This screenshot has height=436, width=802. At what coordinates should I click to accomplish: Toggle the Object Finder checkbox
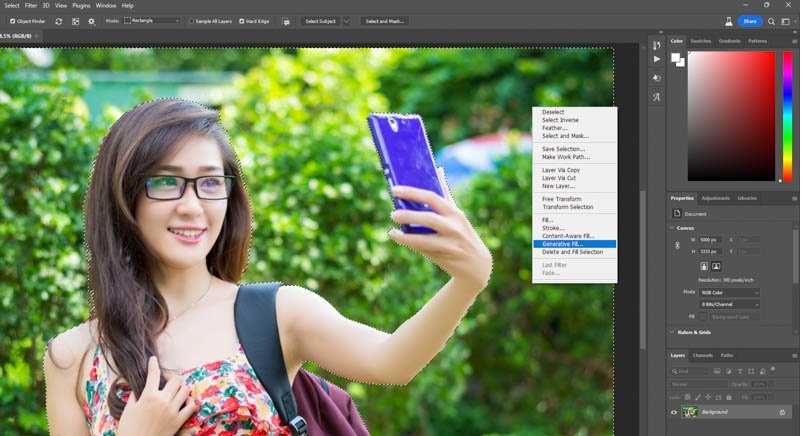click(x=11, y=21)
